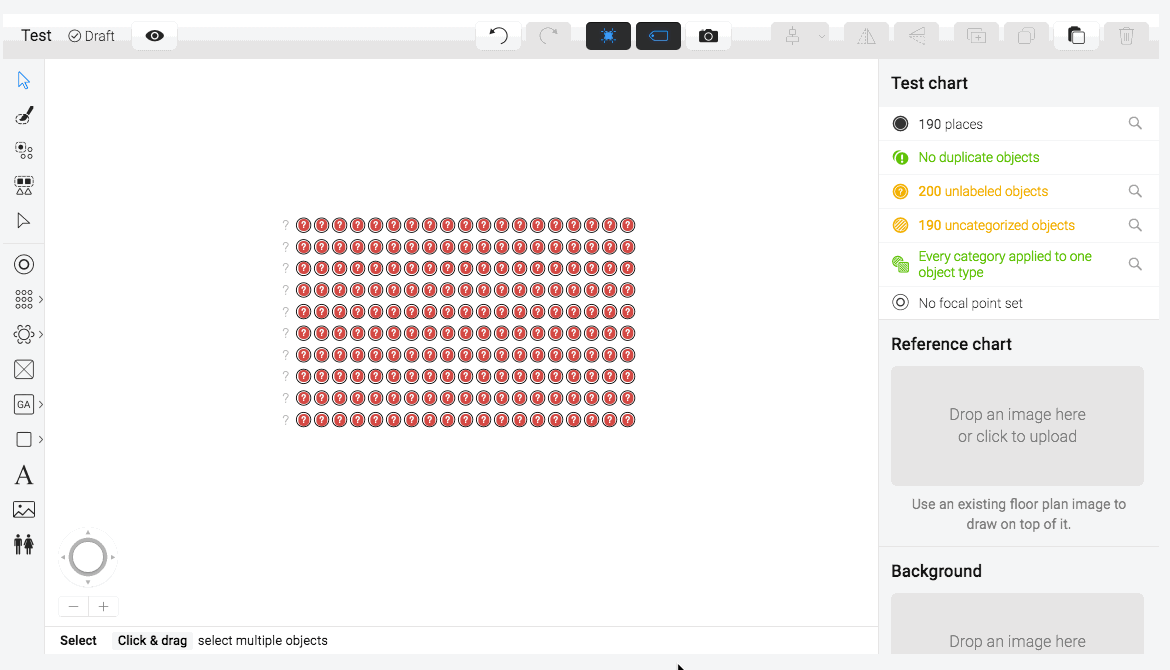Click the chart name "Test"
The height and width of the screenshot is (670, 1170).
[36, 36]
